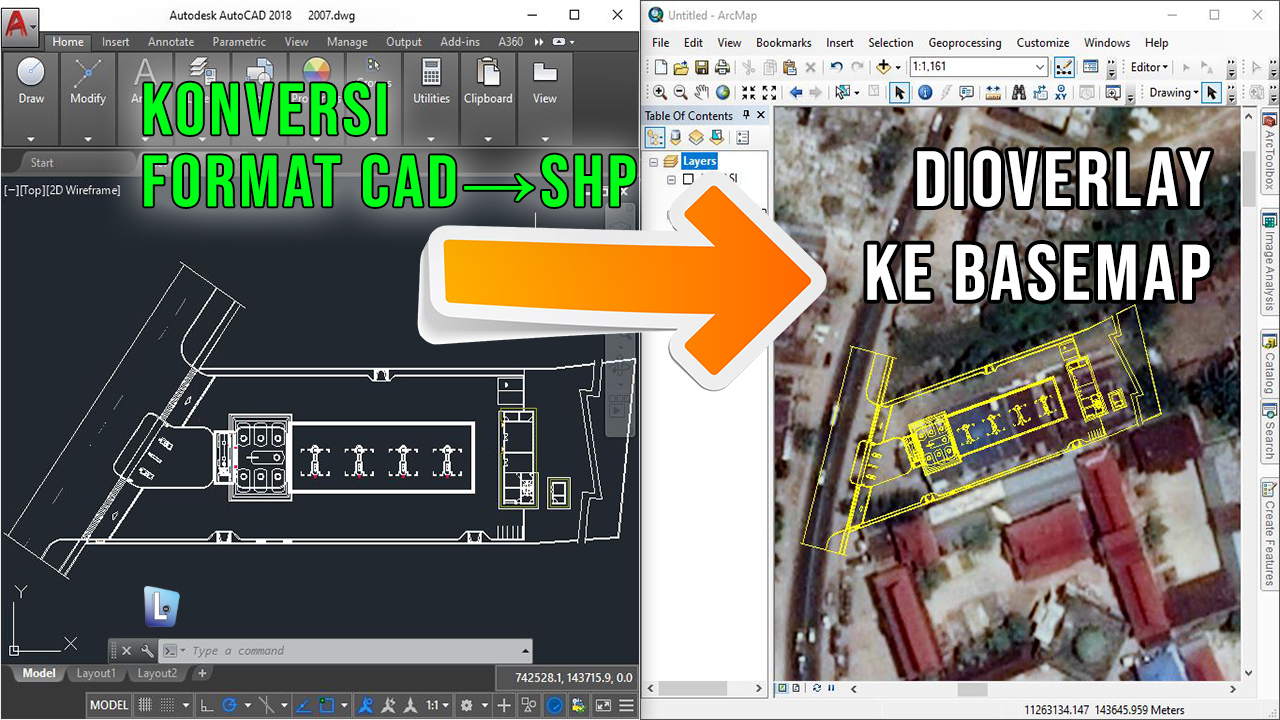Open the ArcMap map scale dropdown
The height and width of the screenshot is (720, 1280).
(1040, 67)
